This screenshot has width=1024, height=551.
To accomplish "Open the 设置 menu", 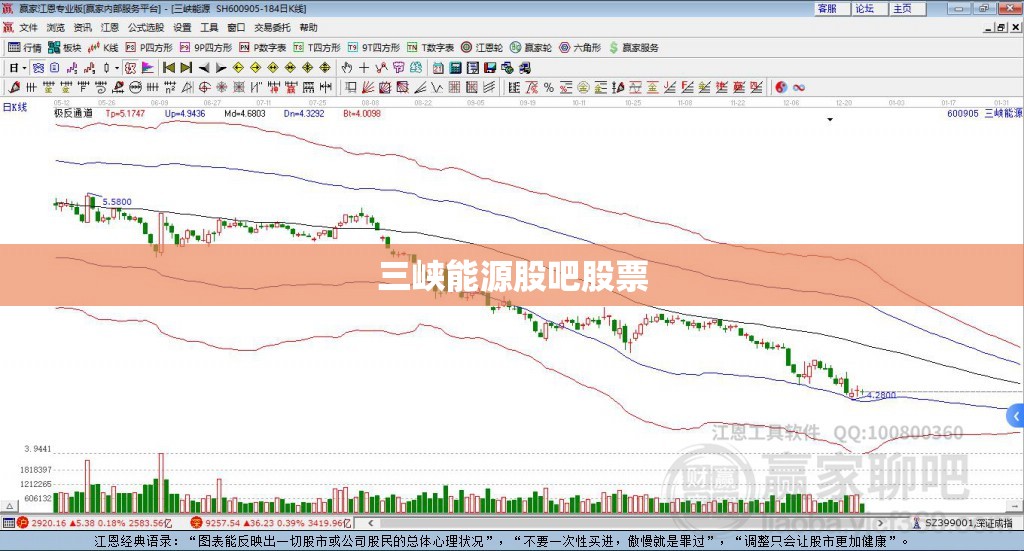I will tap(182, 27).
